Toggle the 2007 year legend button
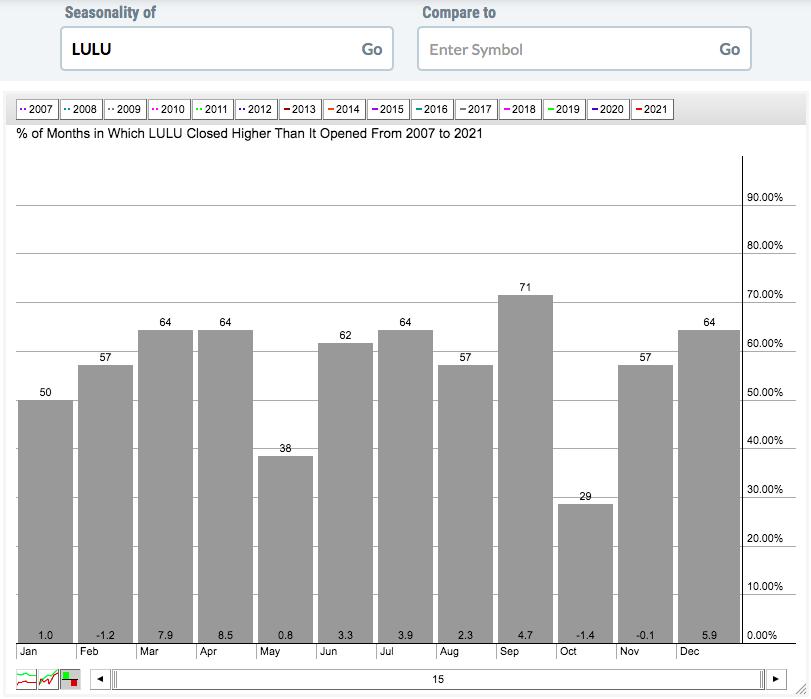 [x=37, y=109]
